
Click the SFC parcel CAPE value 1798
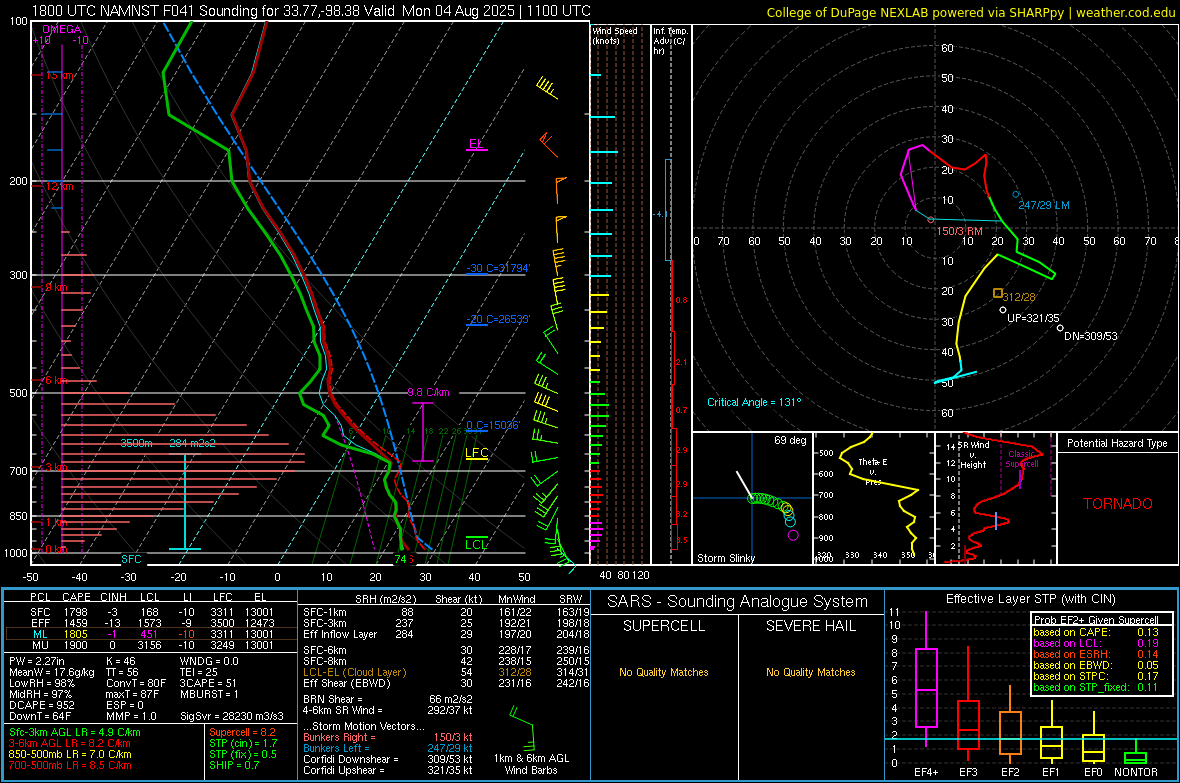pos(75,612)
